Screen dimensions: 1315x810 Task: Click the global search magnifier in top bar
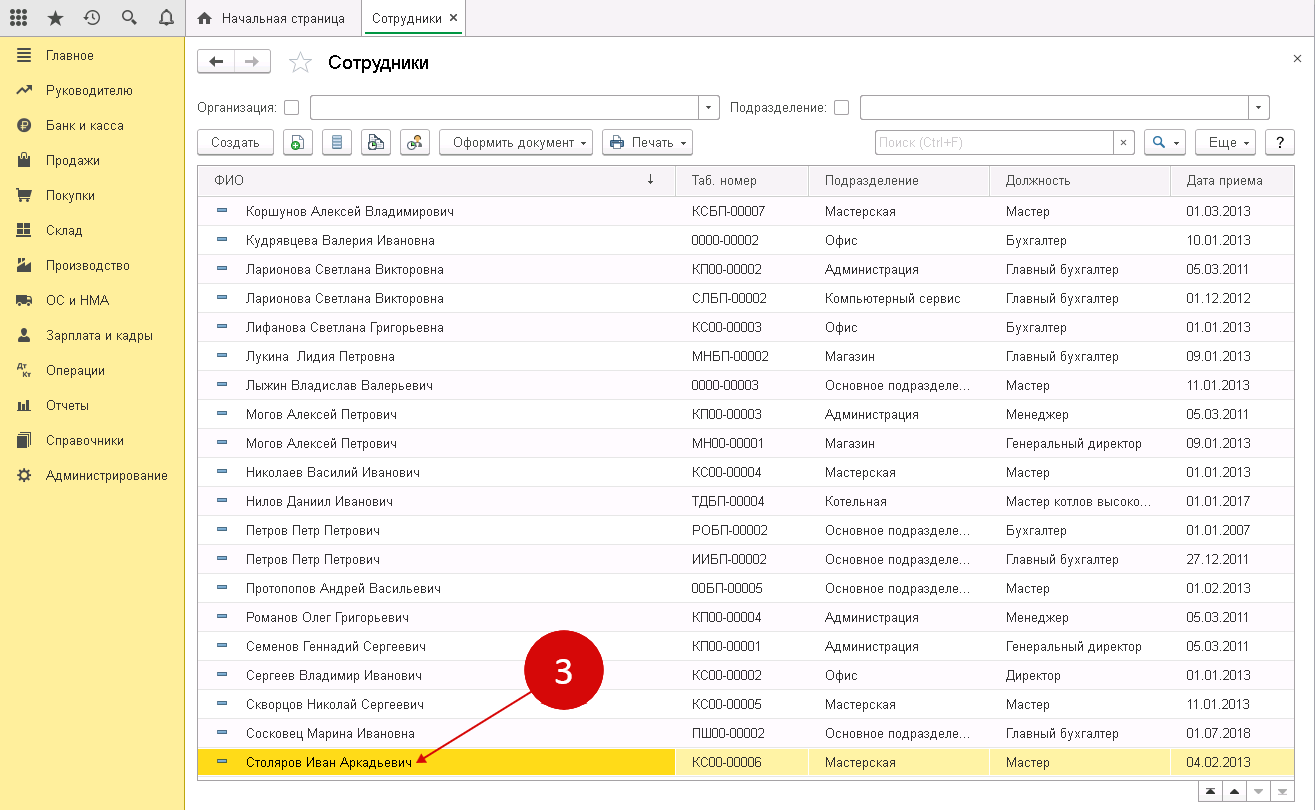point(128,18)
